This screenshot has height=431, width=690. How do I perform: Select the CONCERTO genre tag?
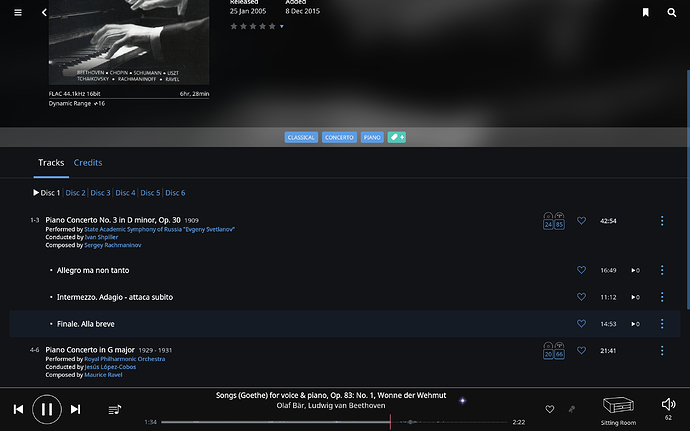pyautogui.click(x=339, y=137)
